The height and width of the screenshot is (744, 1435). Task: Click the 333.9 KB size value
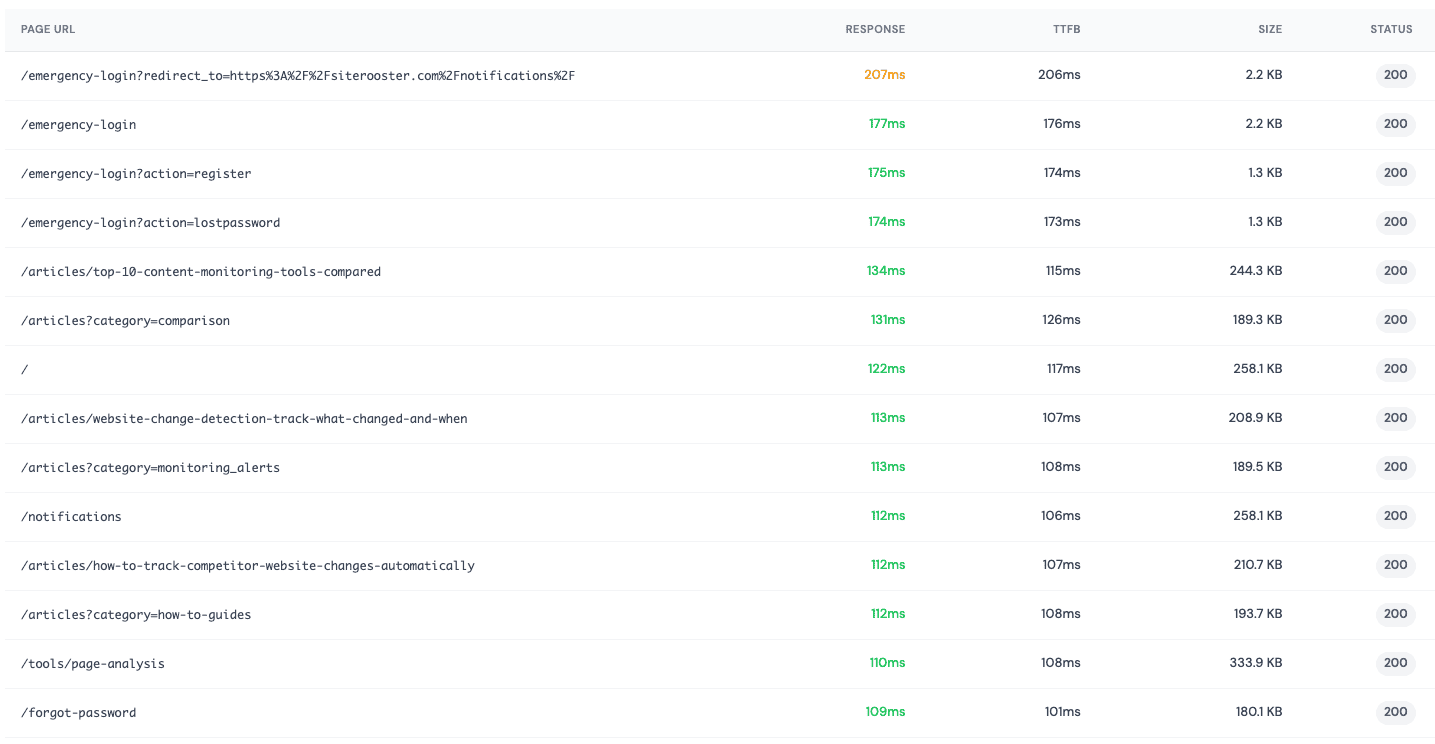click(1256, 663)
